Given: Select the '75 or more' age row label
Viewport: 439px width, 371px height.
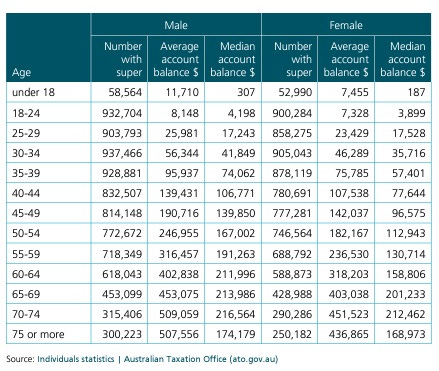Looking at the screenshot, I should pyautogui.click(x=38, y=334).
